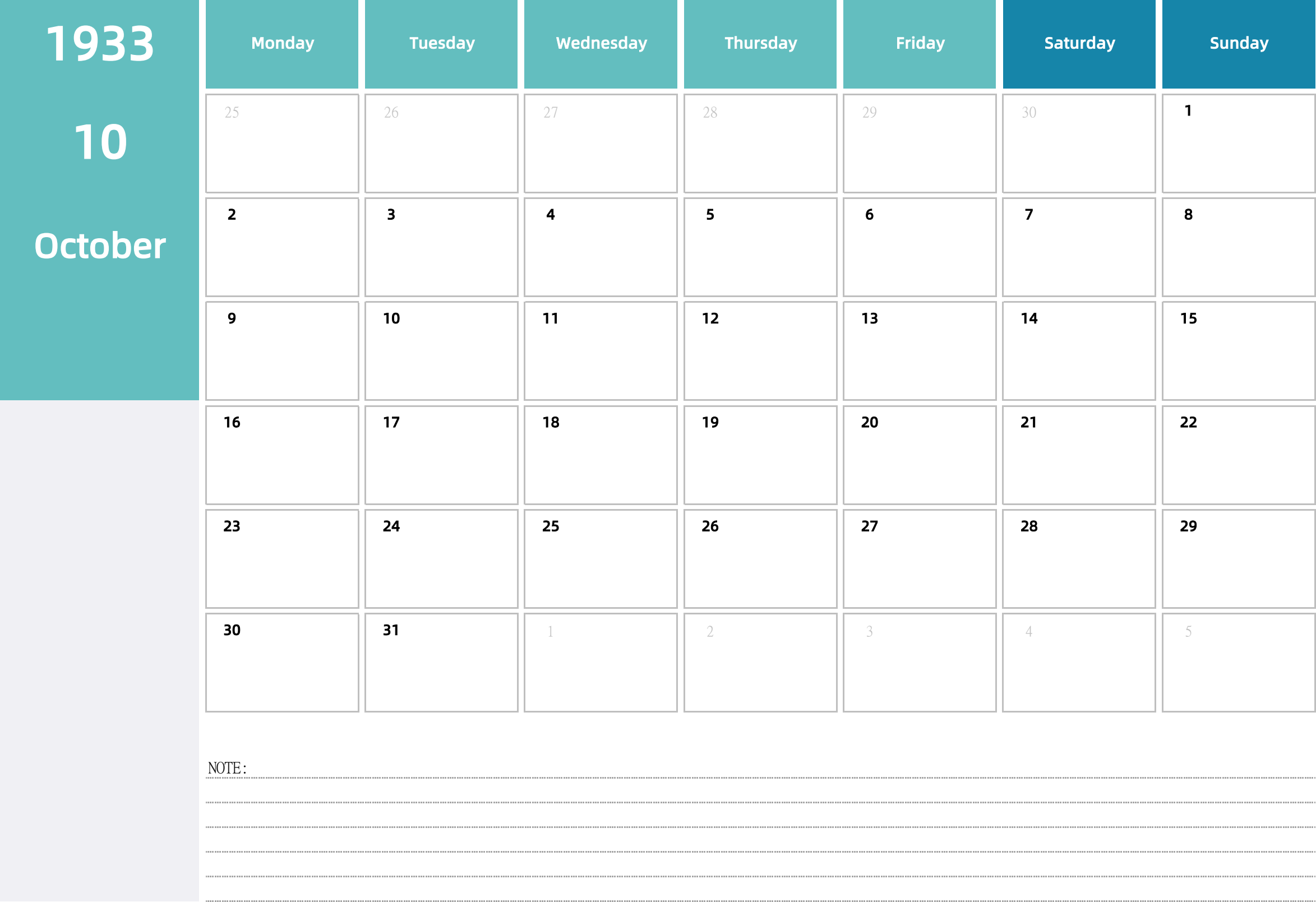Select October month label

100,245
